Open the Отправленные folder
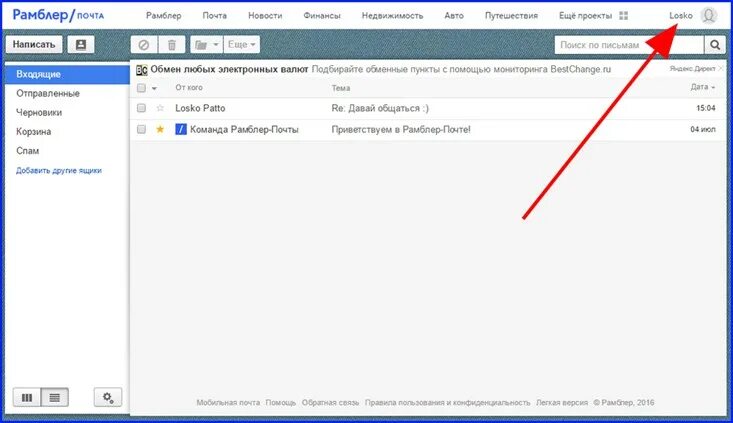 [x=48, y=93]
